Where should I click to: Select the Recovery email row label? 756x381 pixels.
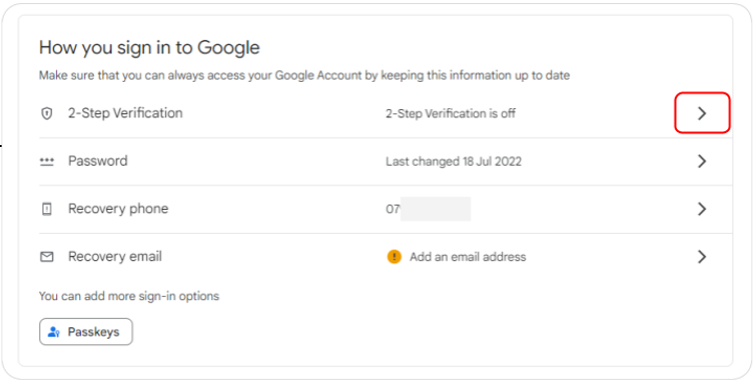115,256
